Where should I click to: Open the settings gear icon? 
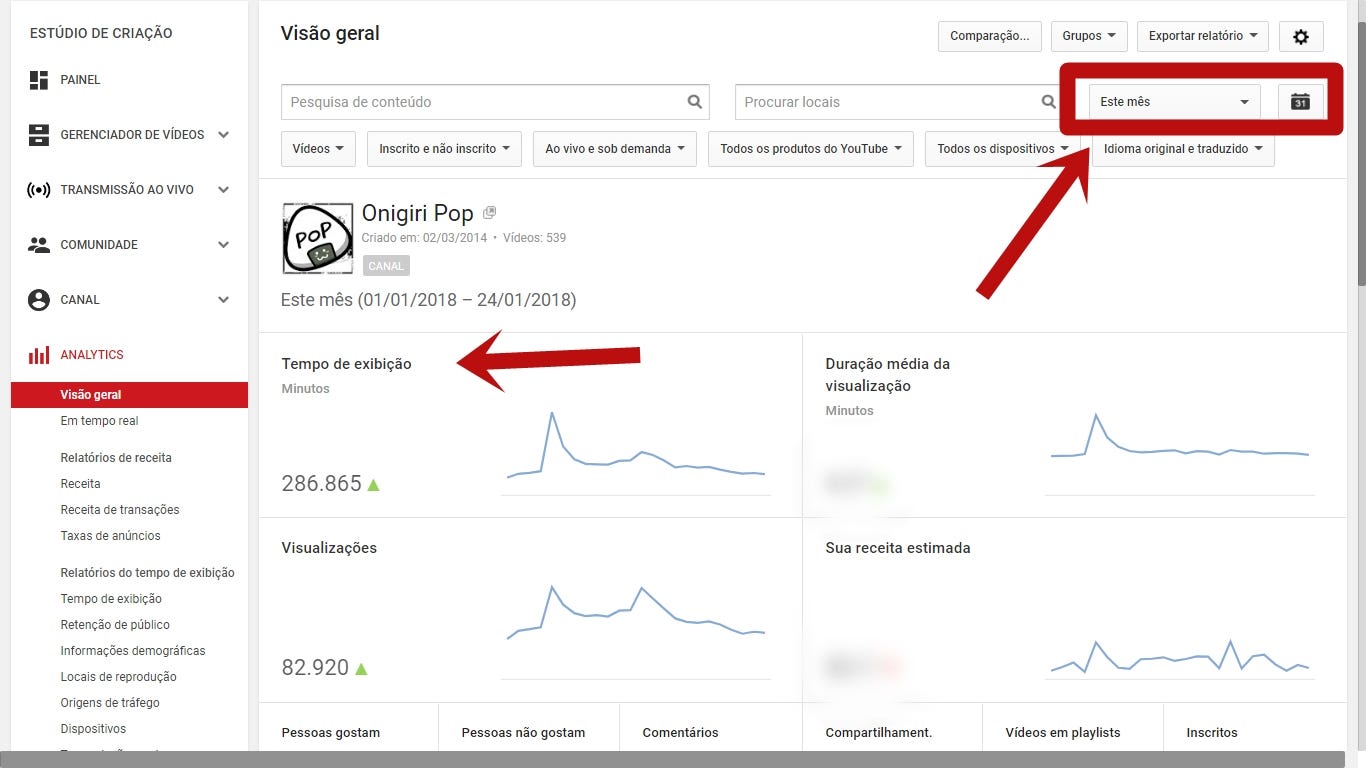1300,36
